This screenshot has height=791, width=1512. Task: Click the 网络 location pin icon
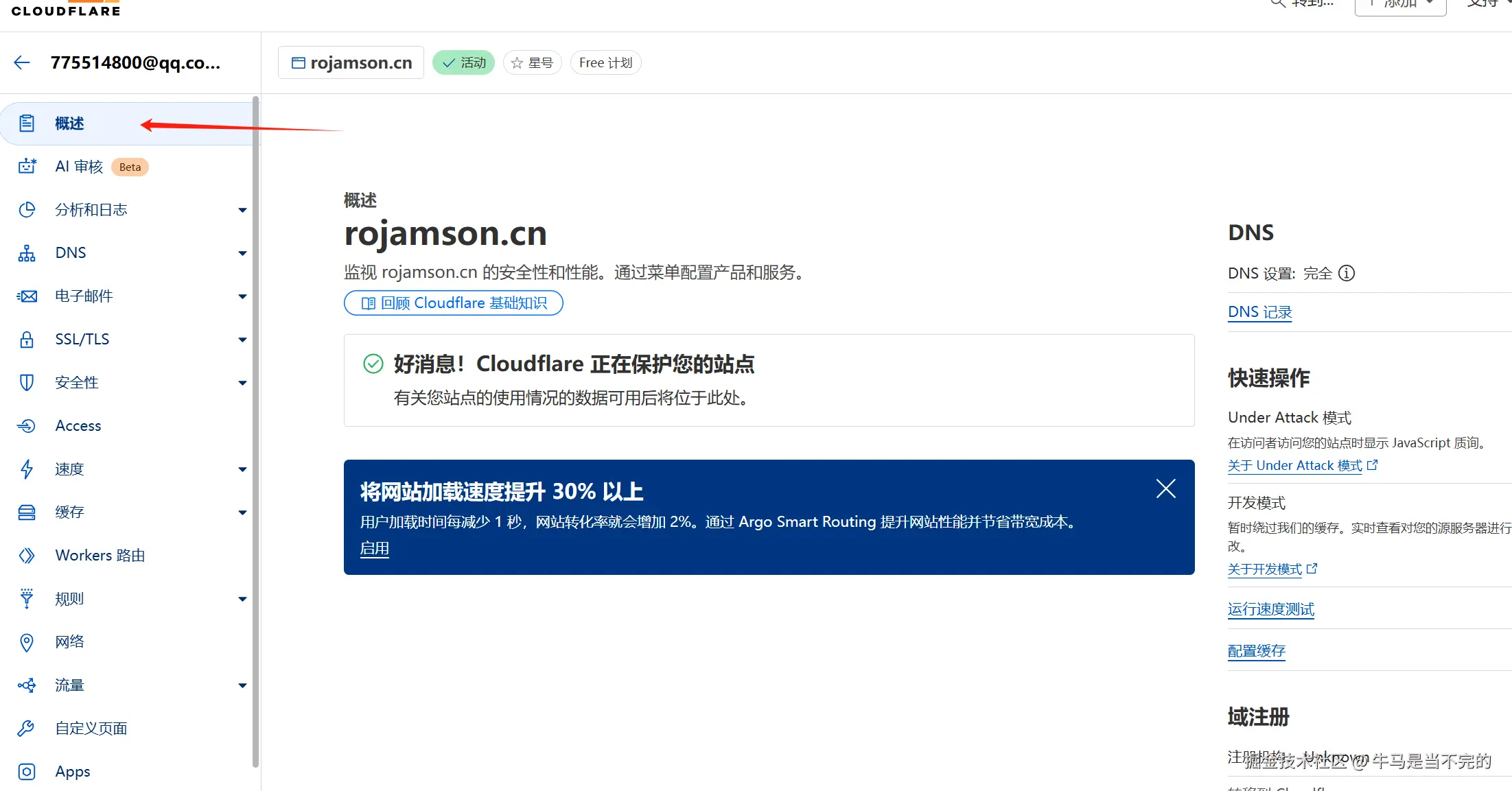27,642
